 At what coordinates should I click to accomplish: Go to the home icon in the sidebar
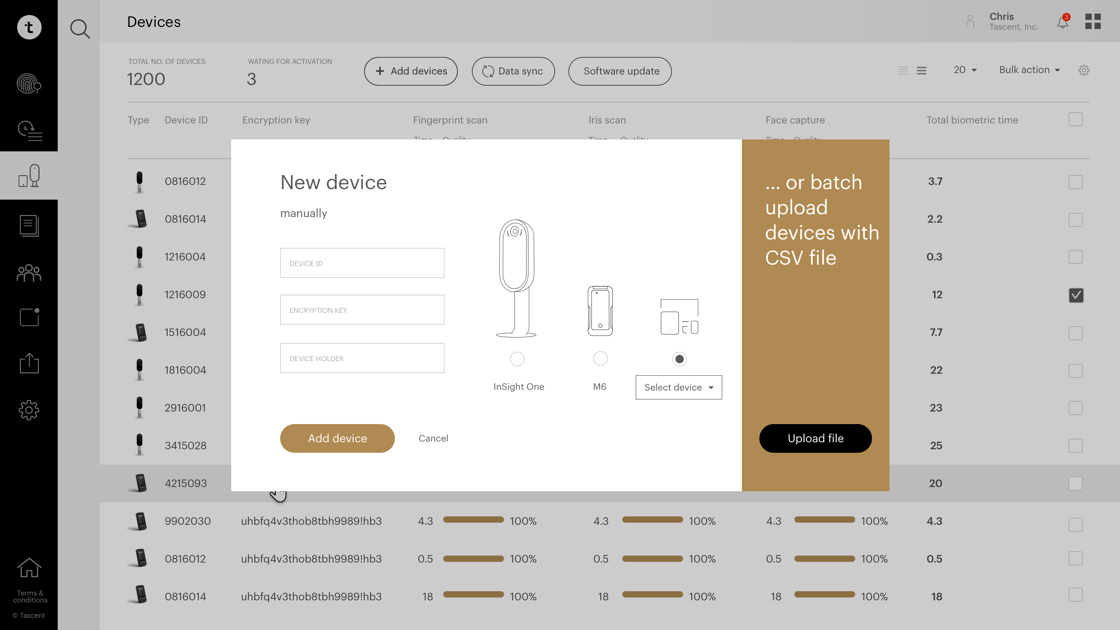coord(29,568)
